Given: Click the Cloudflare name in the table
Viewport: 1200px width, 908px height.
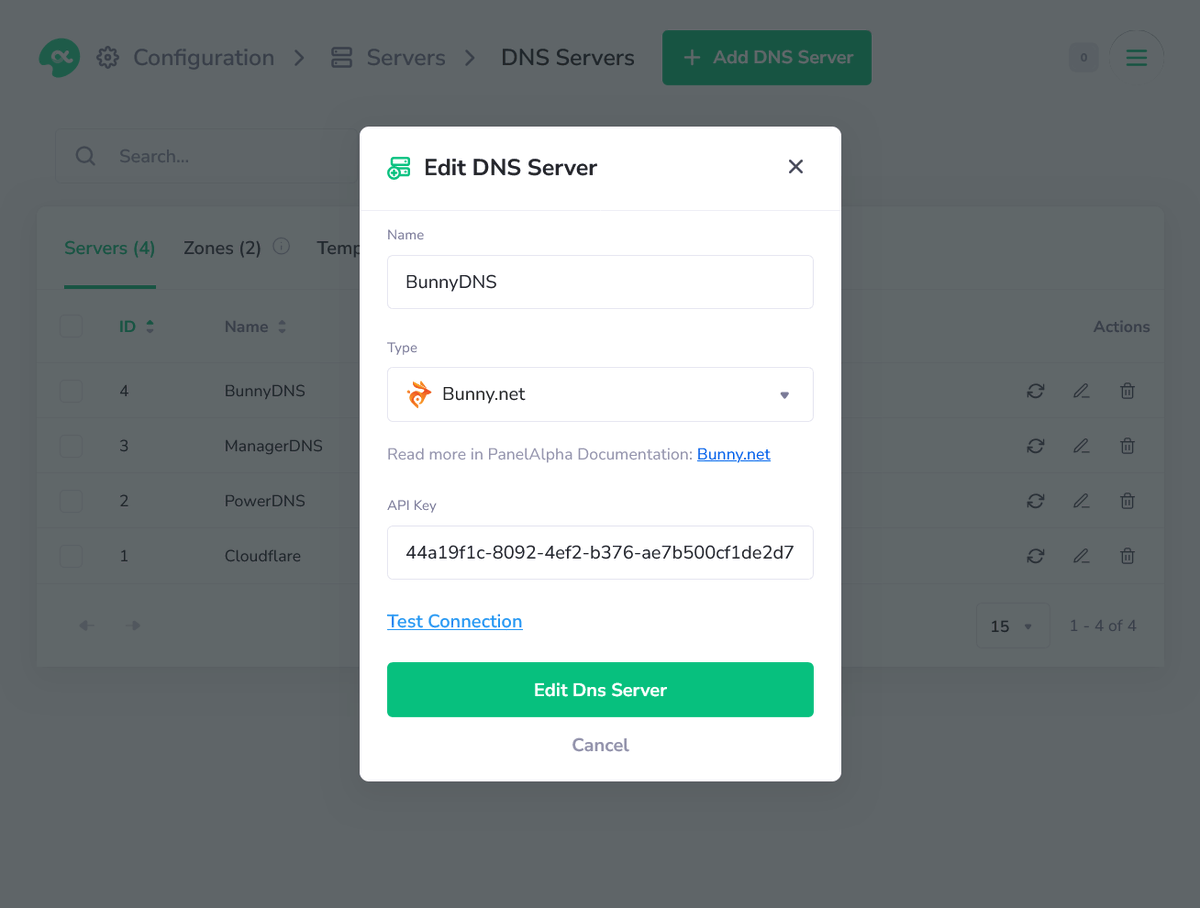Looking at the screenshot, I should pyautogui.click(x=263, y=556).
